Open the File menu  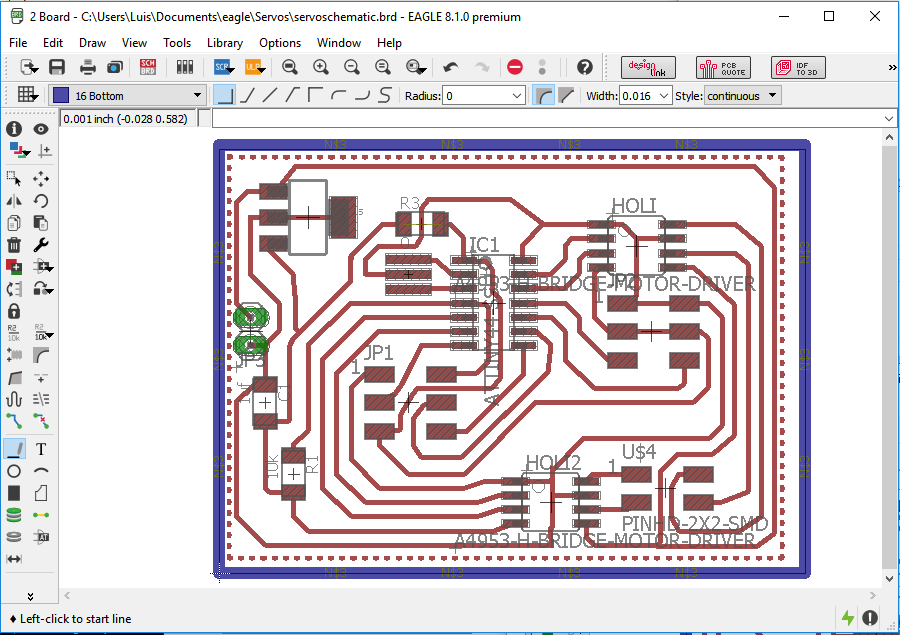pyautogui.click(x=18, y=43)
